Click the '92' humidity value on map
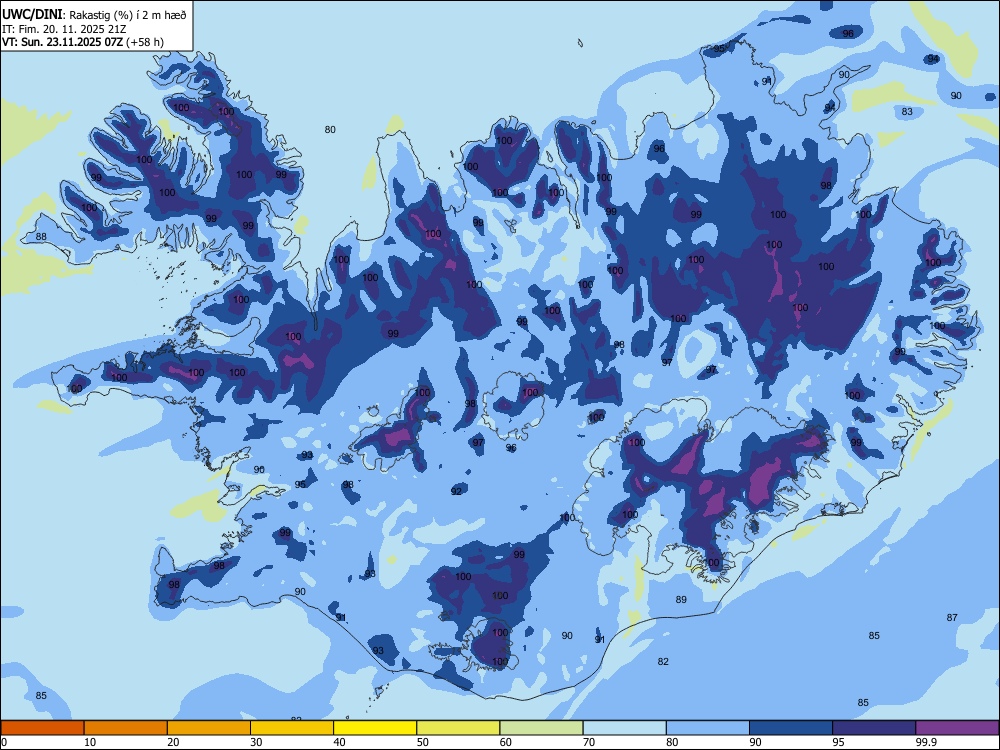This screenshot has width=1000, height=750. pos(457,491)
